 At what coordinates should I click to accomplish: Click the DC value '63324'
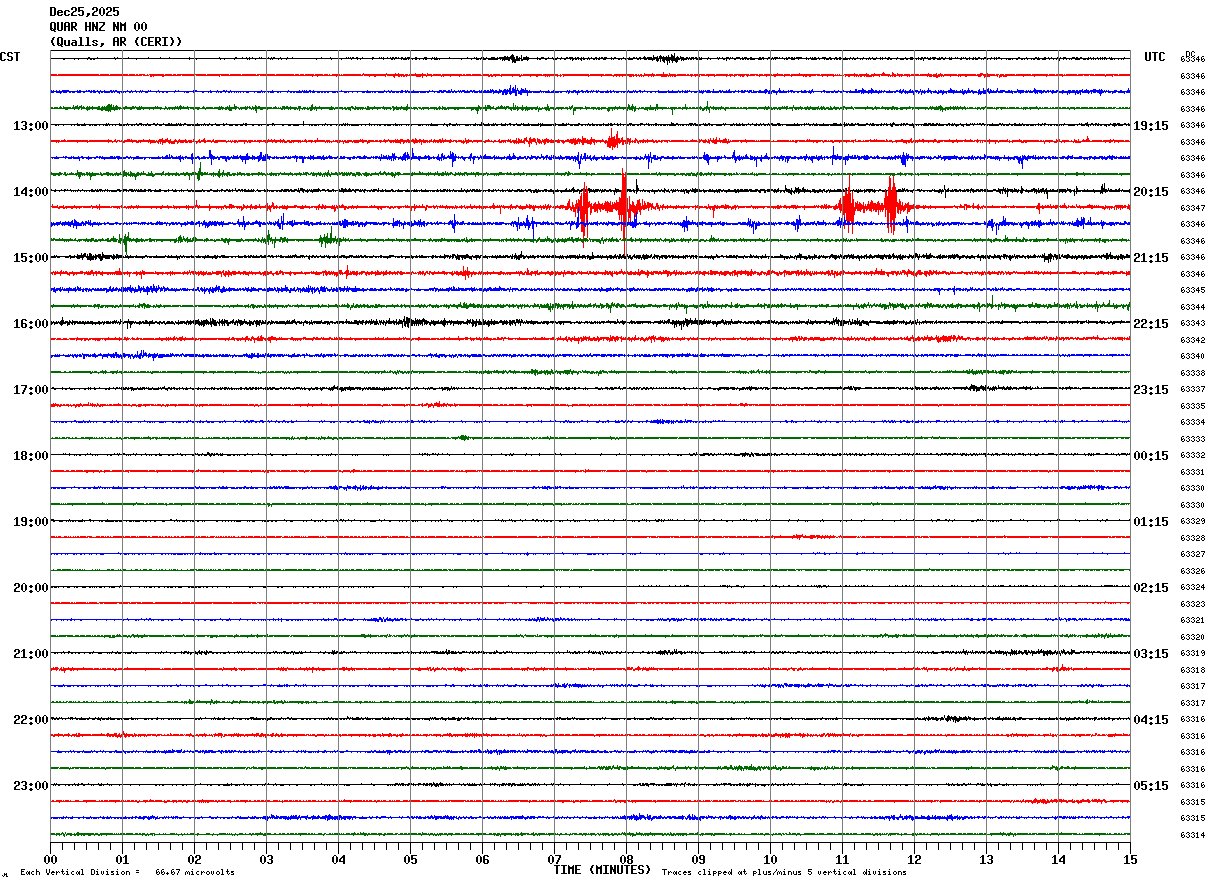tap(1192, 587)
